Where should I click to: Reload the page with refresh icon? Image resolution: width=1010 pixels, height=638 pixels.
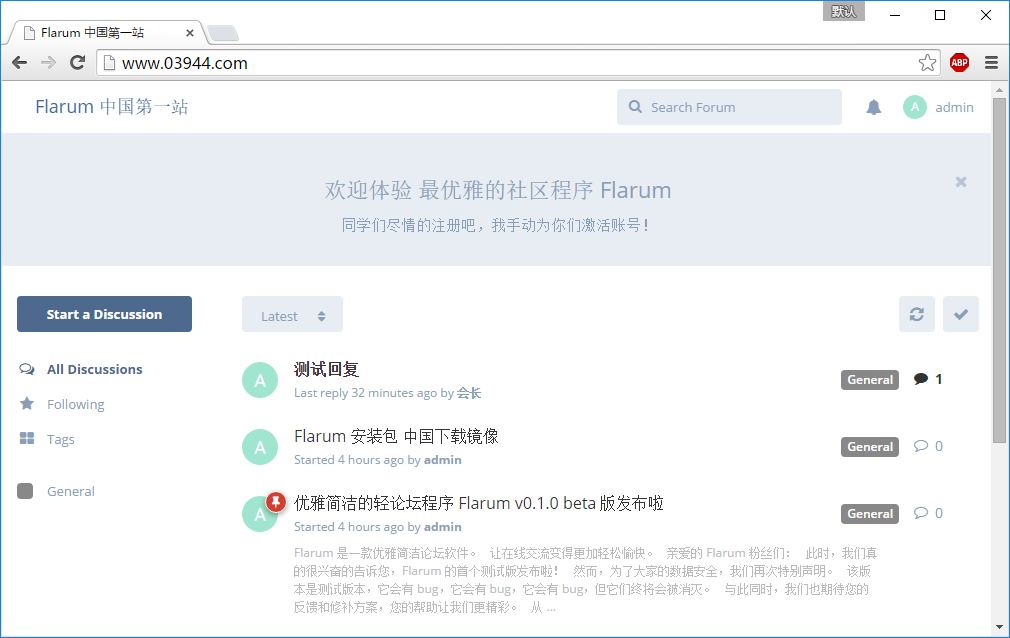[77, 63]
